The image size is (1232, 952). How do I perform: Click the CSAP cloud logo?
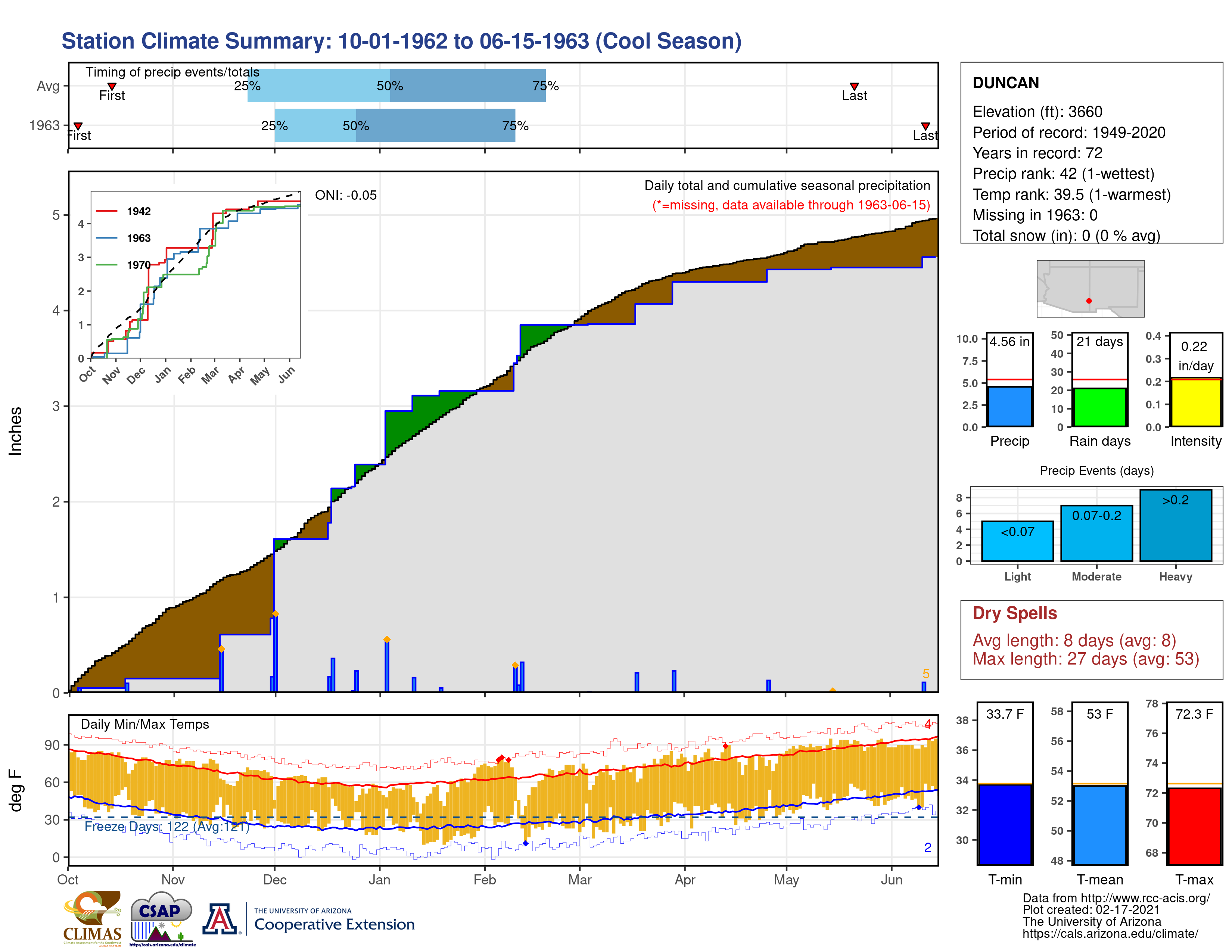pos(162,918)
